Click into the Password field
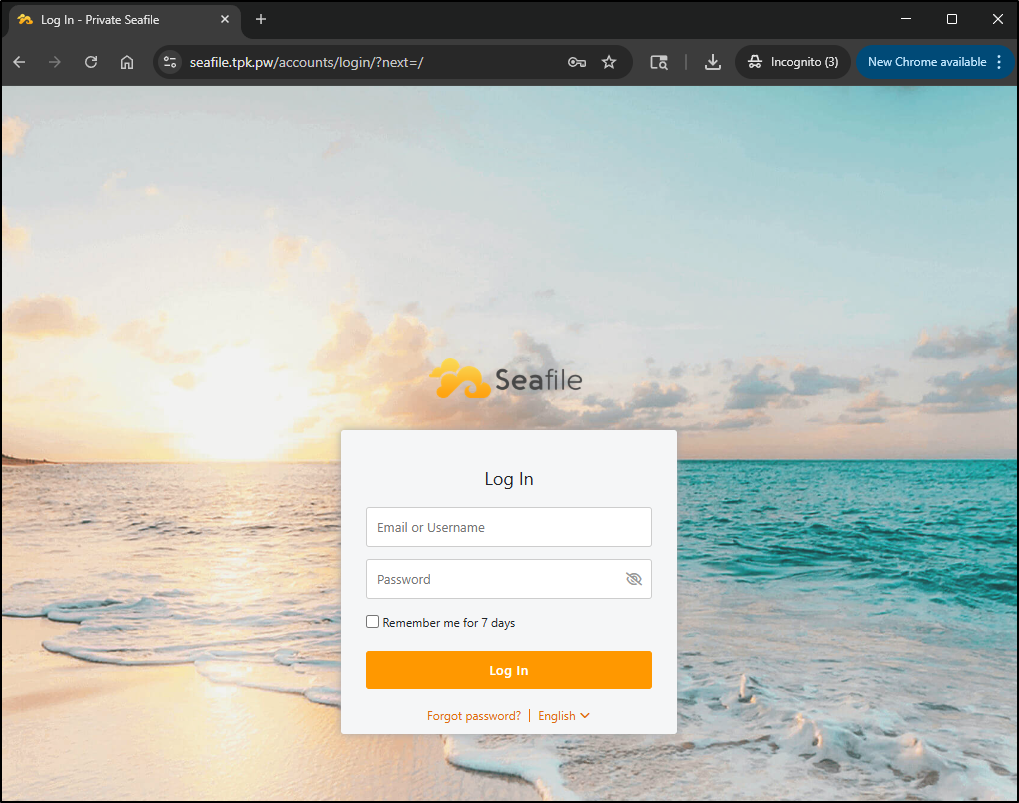 [x=495, y=579]
